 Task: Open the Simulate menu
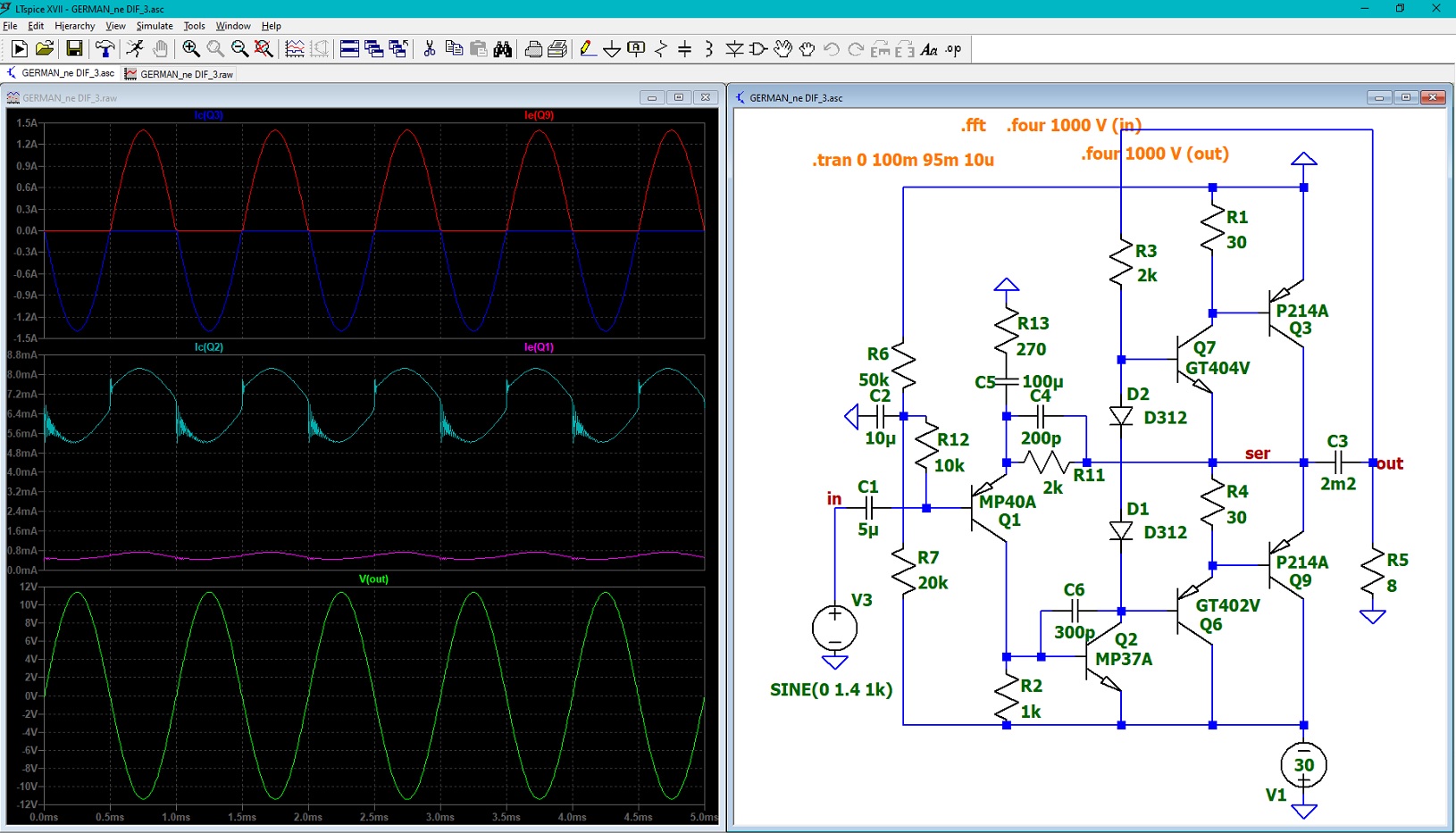(x=155, y=26)
